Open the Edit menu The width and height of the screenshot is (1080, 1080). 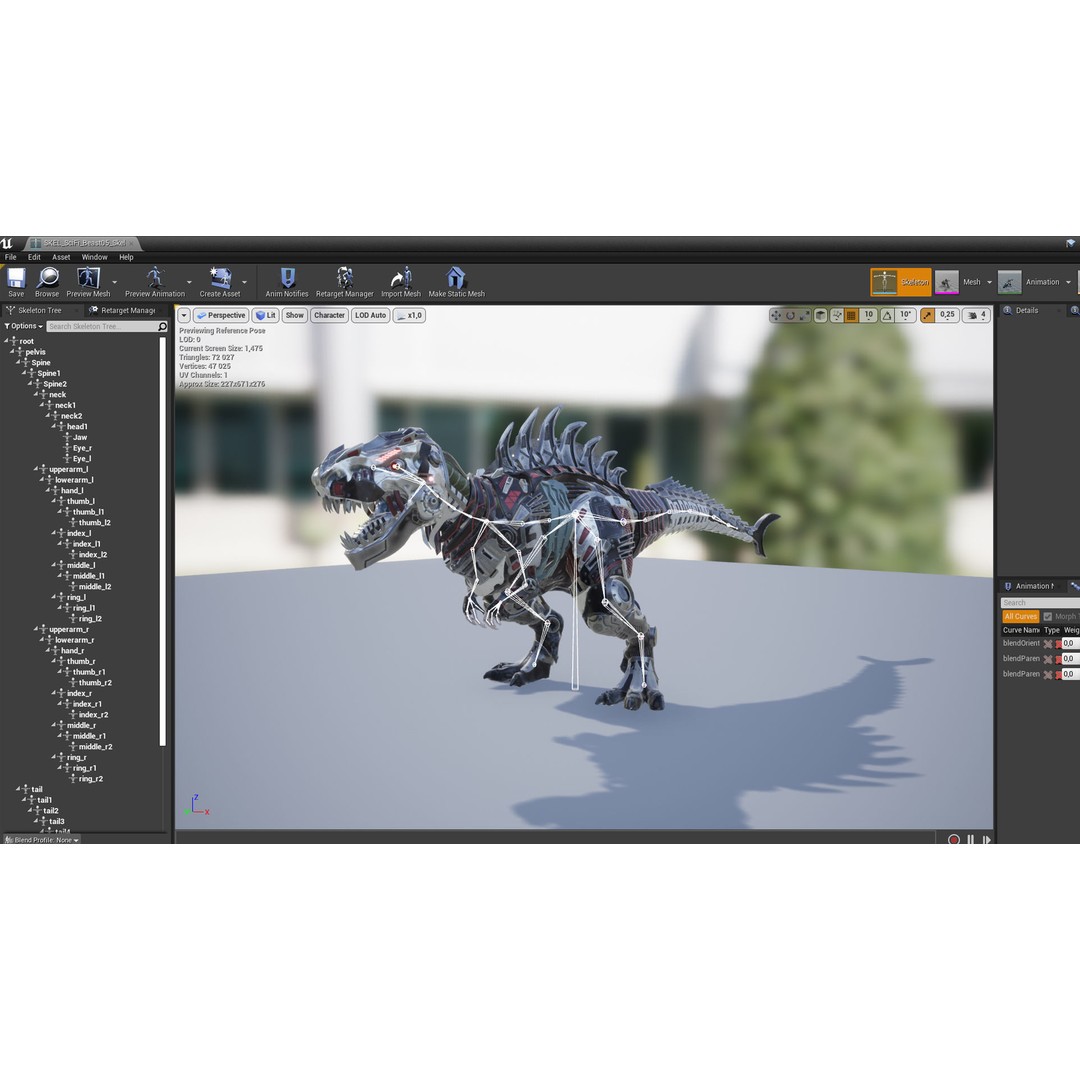(x=34, y=257)
